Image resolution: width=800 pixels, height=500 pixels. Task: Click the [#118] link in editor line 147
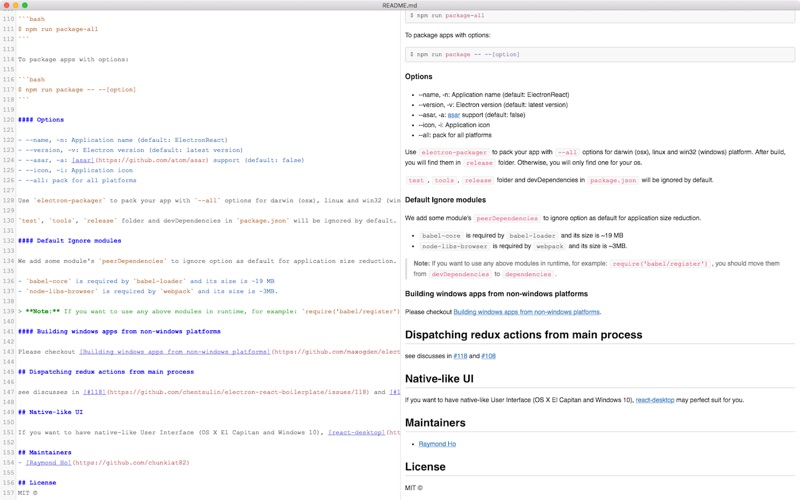[94, 392]
